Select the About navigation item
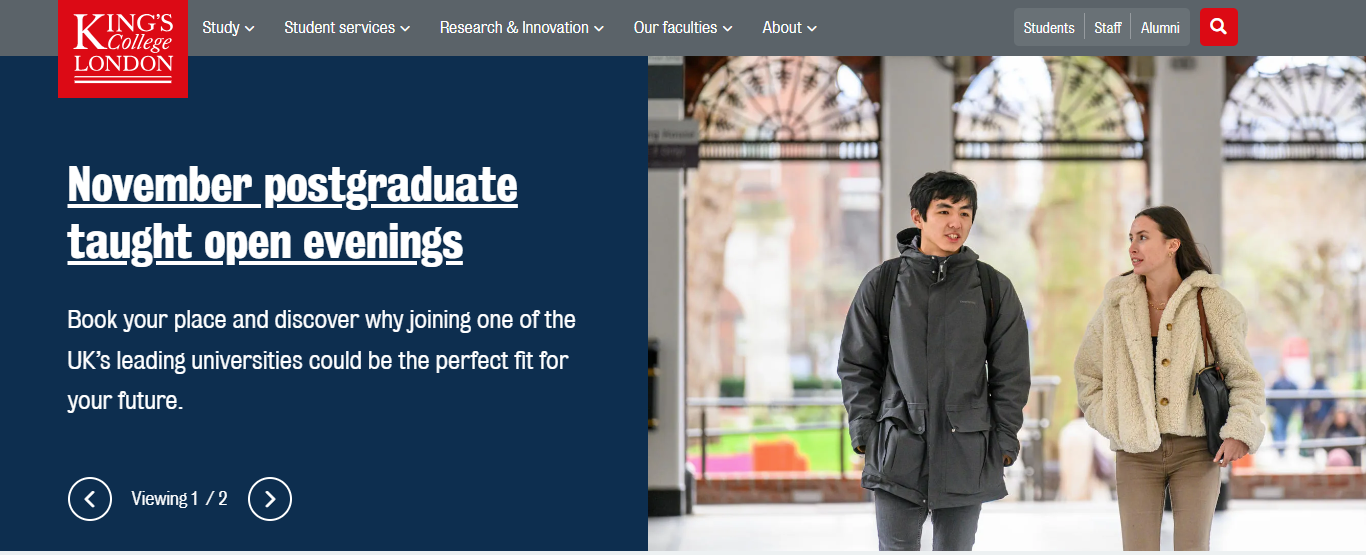This screenshot has width=1366, height=555. click(x=781, y=28)
